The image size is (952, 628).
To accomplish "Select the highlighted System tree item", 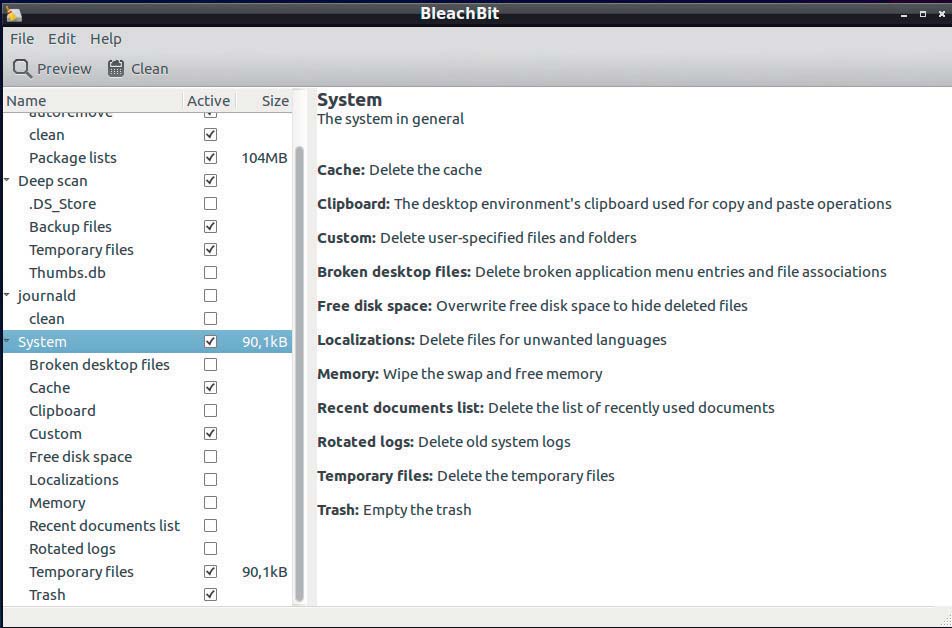I will coord(42,342).
